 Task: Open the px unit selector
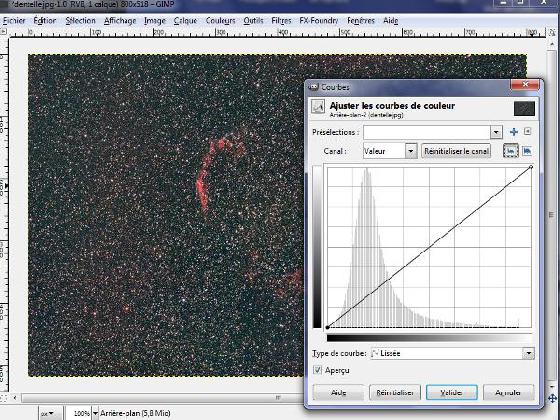[48, 414]
